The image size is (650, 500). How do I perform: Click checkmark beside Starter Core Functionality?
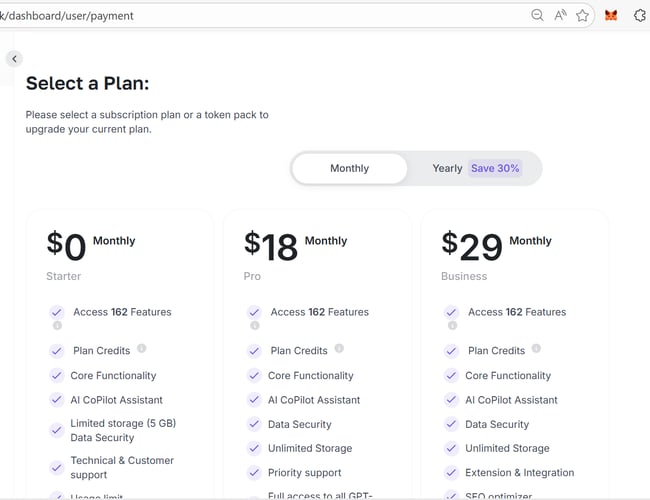click(x=55, y=376)
